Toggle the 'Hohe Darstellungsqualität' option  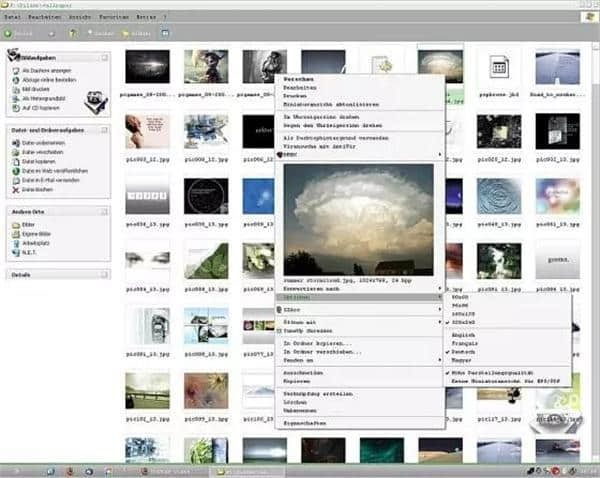[493, 371]
